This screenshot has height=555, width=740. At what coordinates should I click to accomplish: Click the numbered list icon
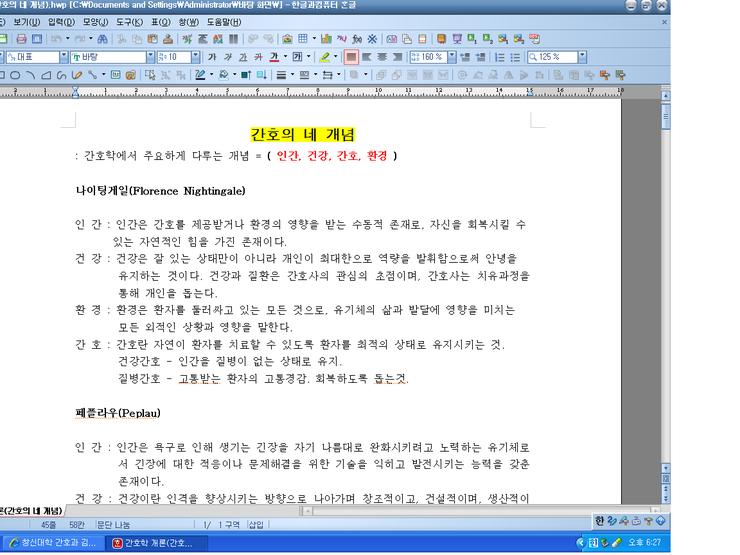500,57
